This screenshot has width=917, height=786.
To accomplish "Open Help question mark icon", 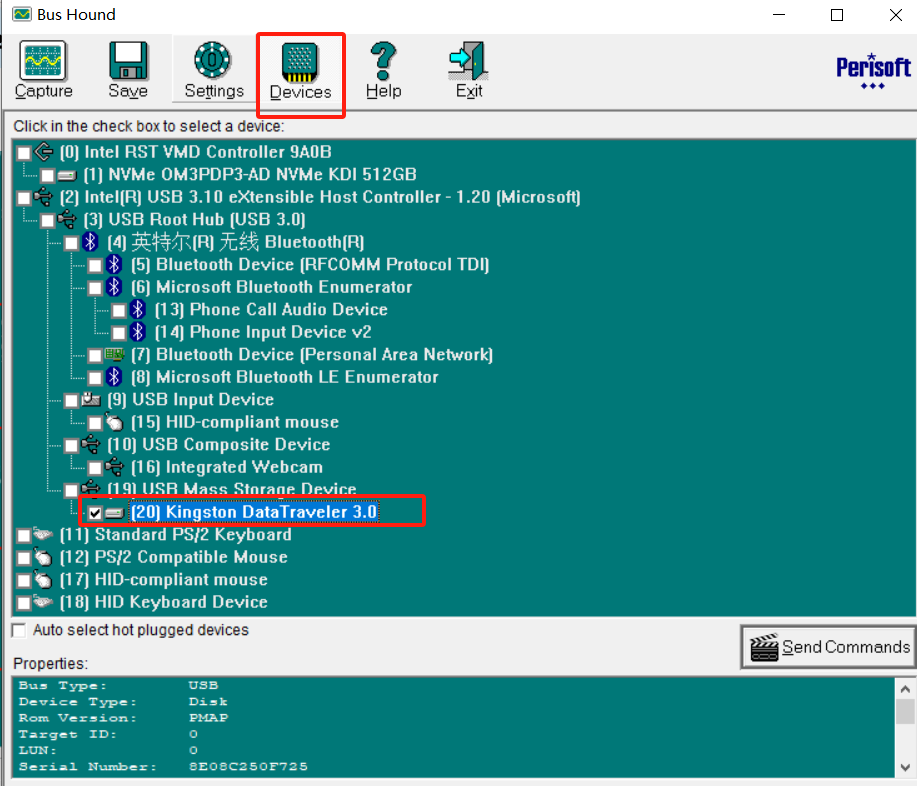I will click(x=383, y=61).
